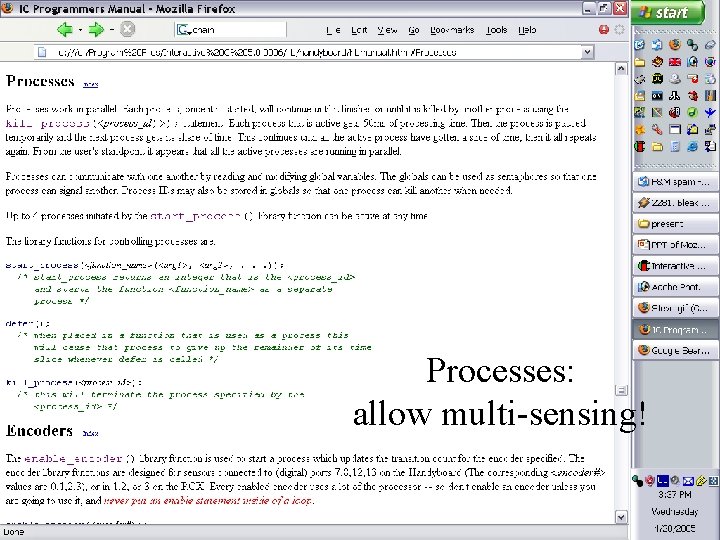Screen dimensions: 720x540
Task: Open the blue bird Quick Launch icon
Action: click(x=710, y=112)
